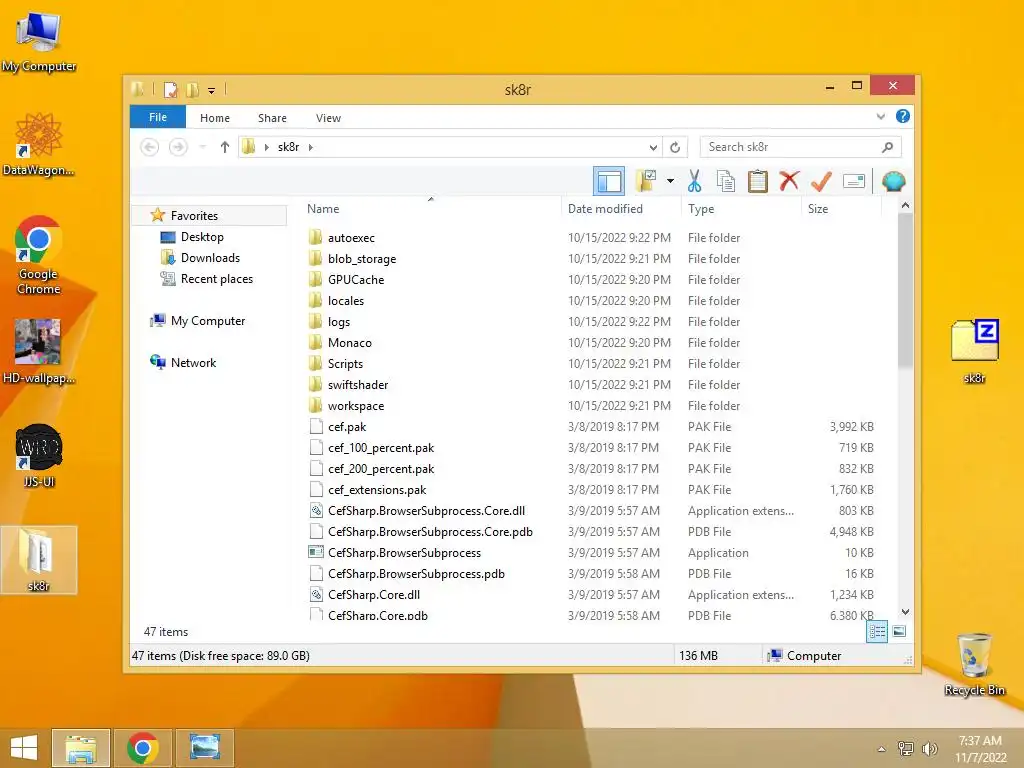Go up one folder level
The height and width of the screenshot is (768, 1024).
tap(225, 147)
